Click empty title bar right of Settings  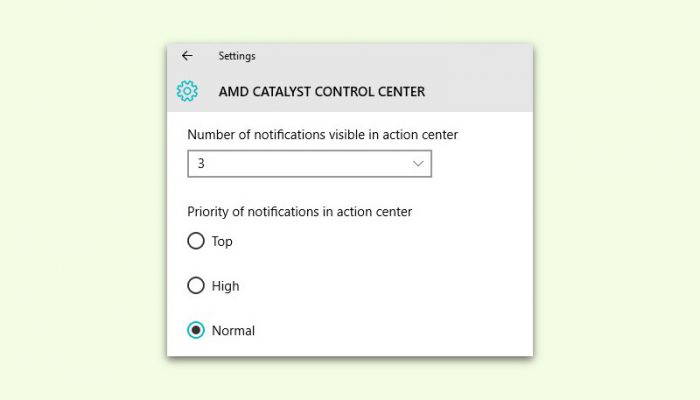click(x=393, y=56)
